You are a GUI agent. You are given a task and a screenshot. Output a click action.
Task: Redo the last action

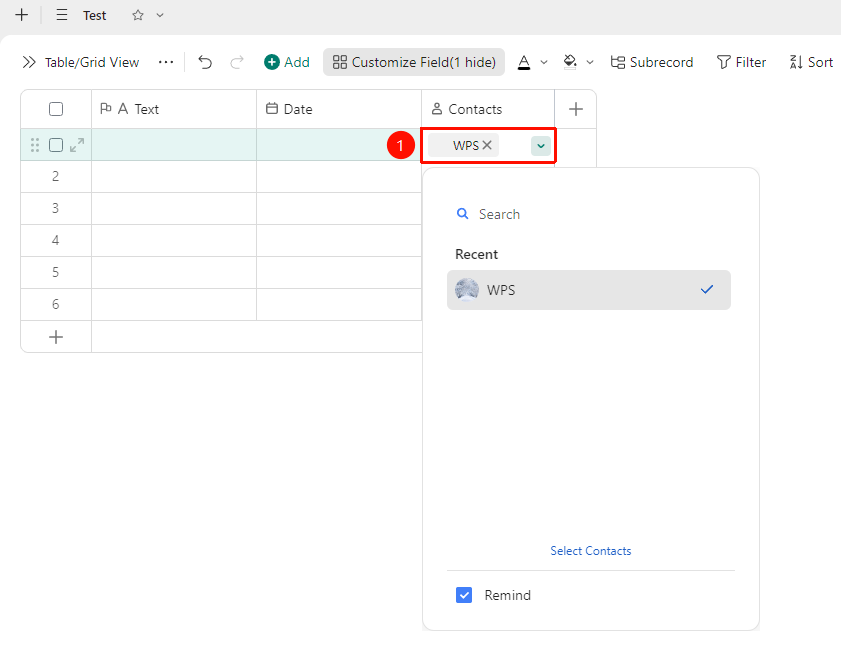click(x=237, y=62)
